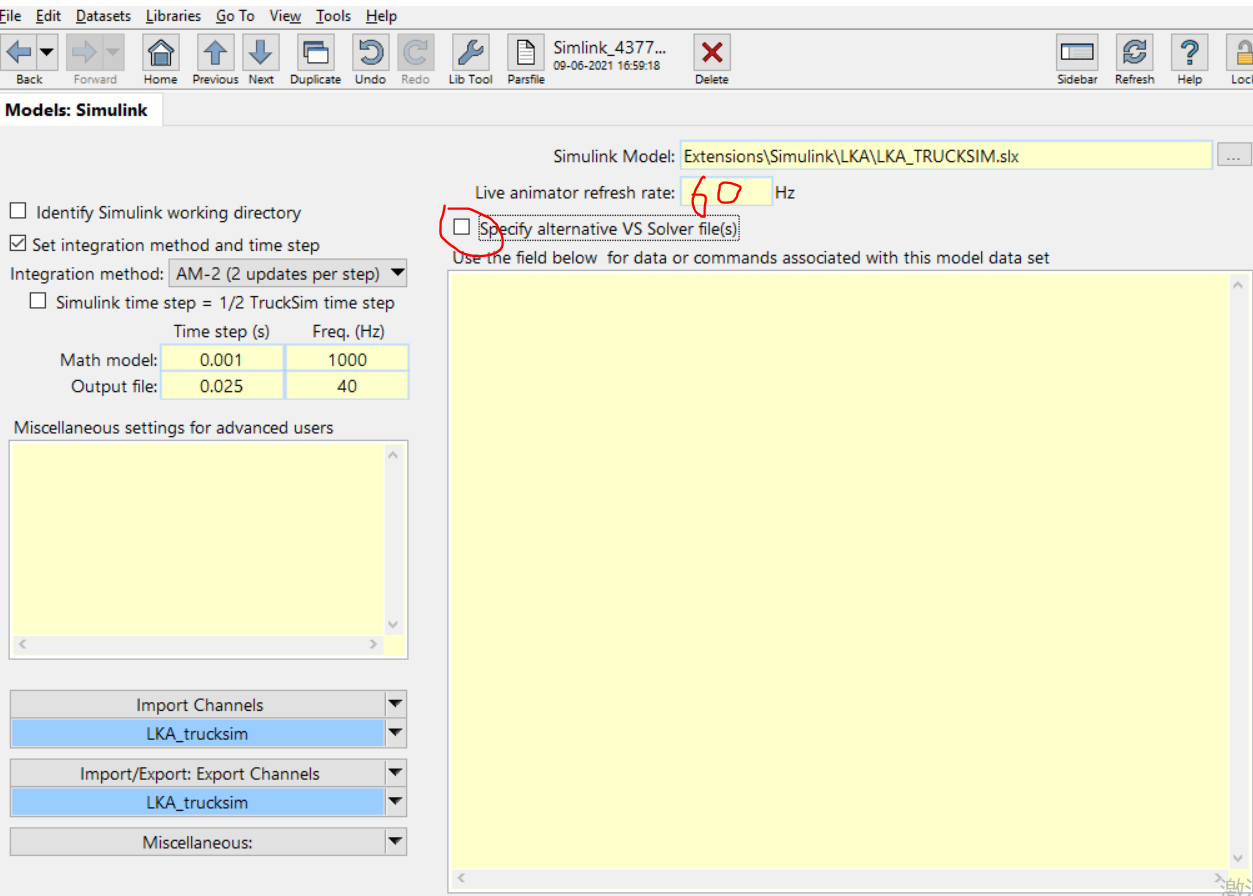Check Specify alternative VS Solver file(s)
Viewport: 1253px width, 896px height.
click(461, 227)
